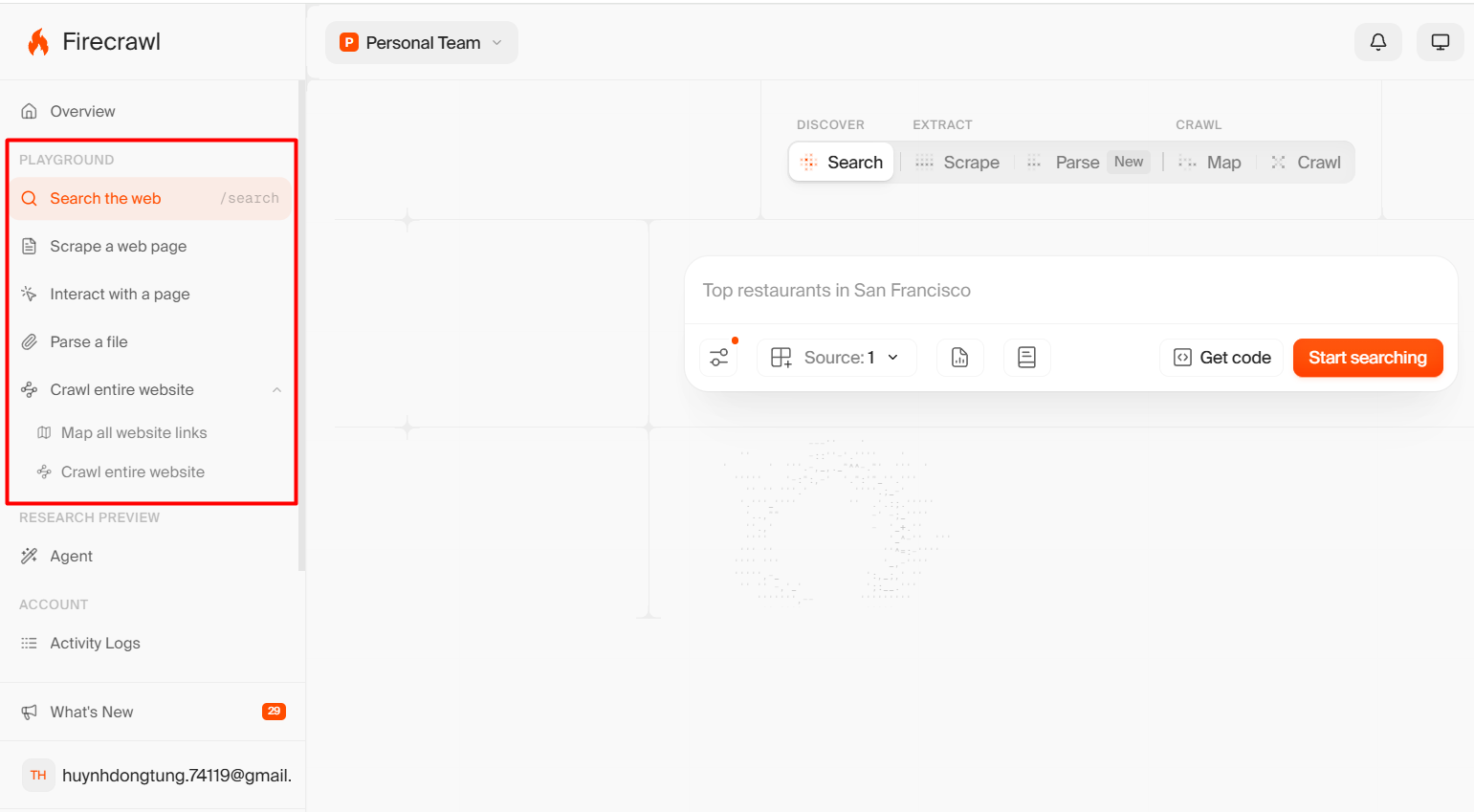1474x812 pixels.
Task: Click the Agent magic wand icon
Action: pos(30,556)
